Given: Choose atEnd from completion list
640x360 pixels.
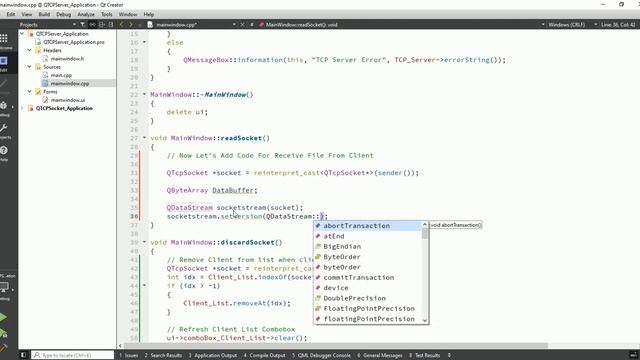Looking at the screenshot, I should point(368,236).
